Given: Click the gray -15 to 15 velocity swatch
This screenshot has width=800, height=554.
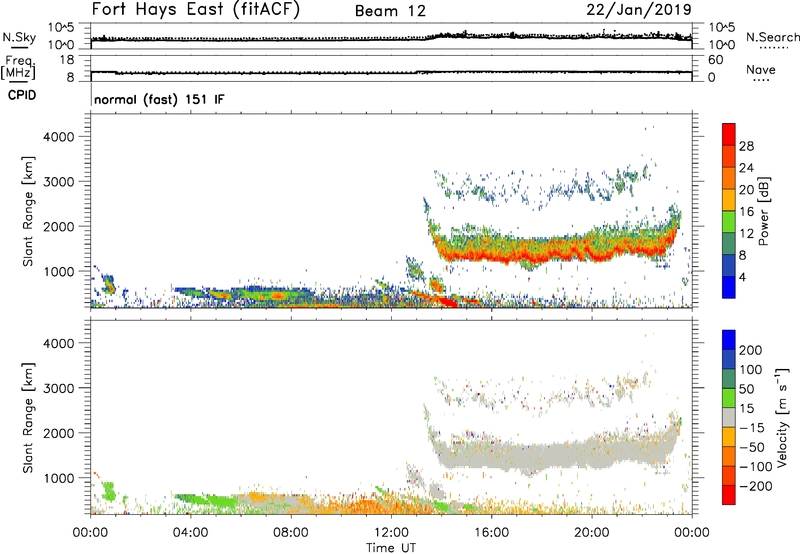Looking at the screenshot, I should click(729, 418).
